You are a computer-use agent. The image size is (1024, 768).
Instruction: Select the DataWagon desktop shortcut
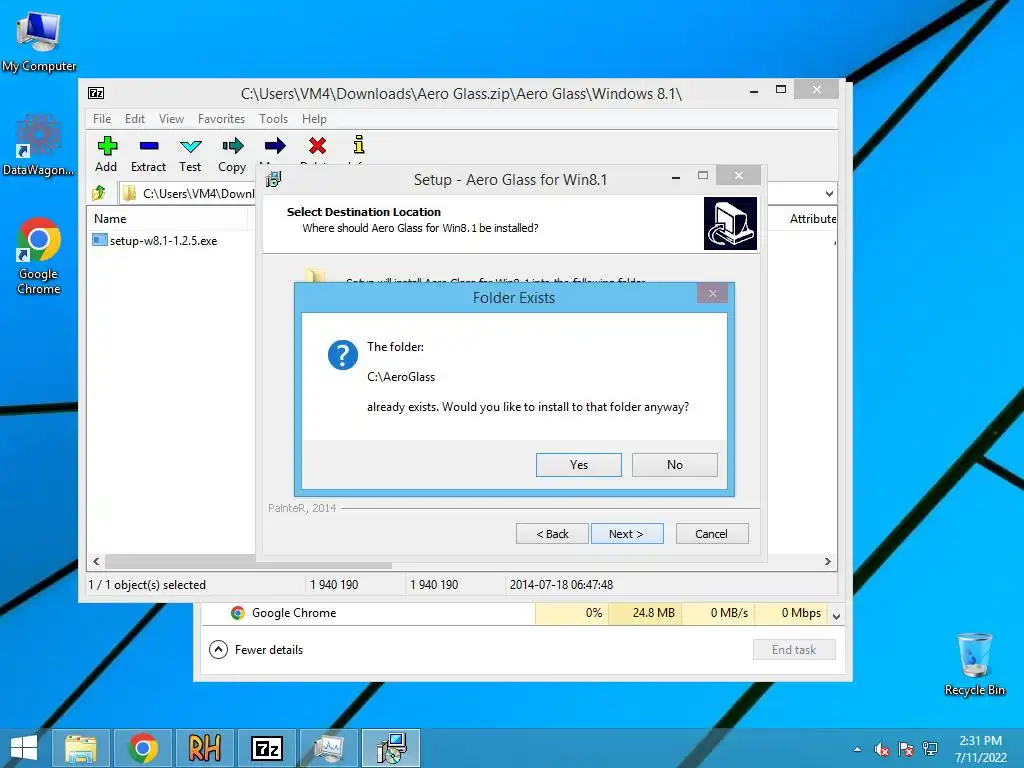pos(39,145)
